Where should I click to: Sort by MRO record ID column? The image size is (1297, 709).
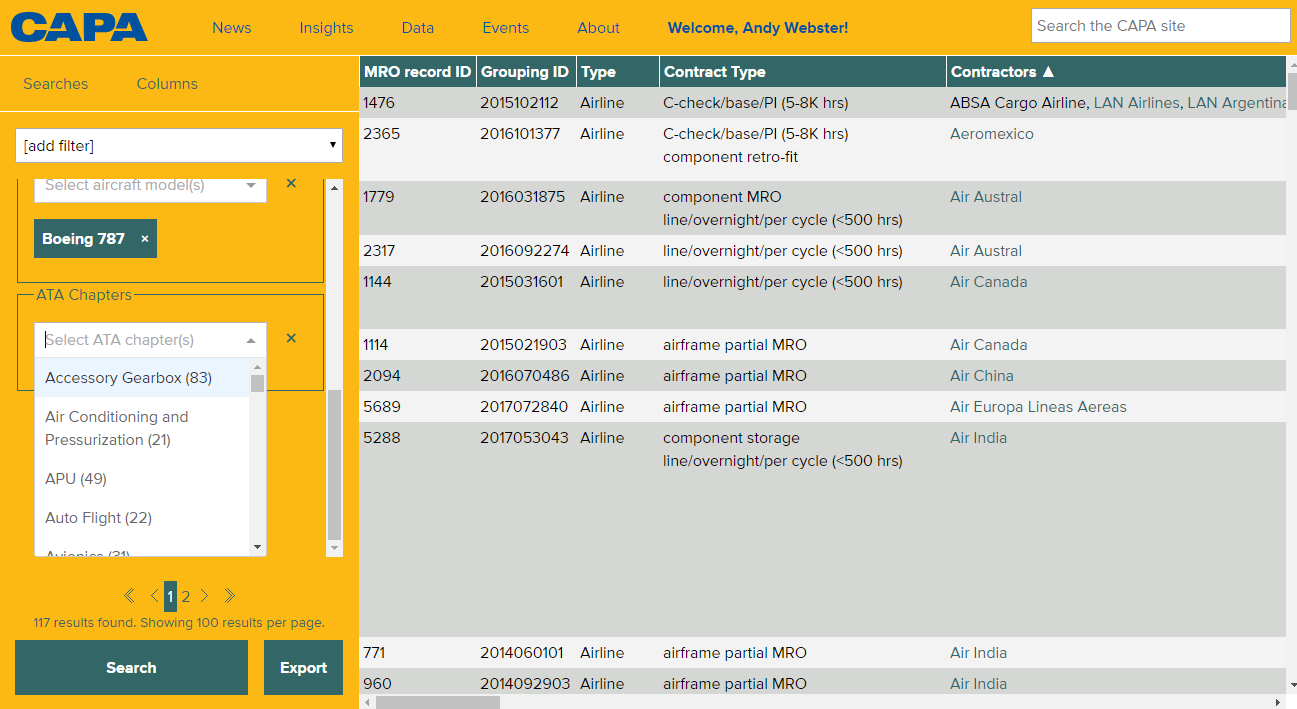(417, 72)
